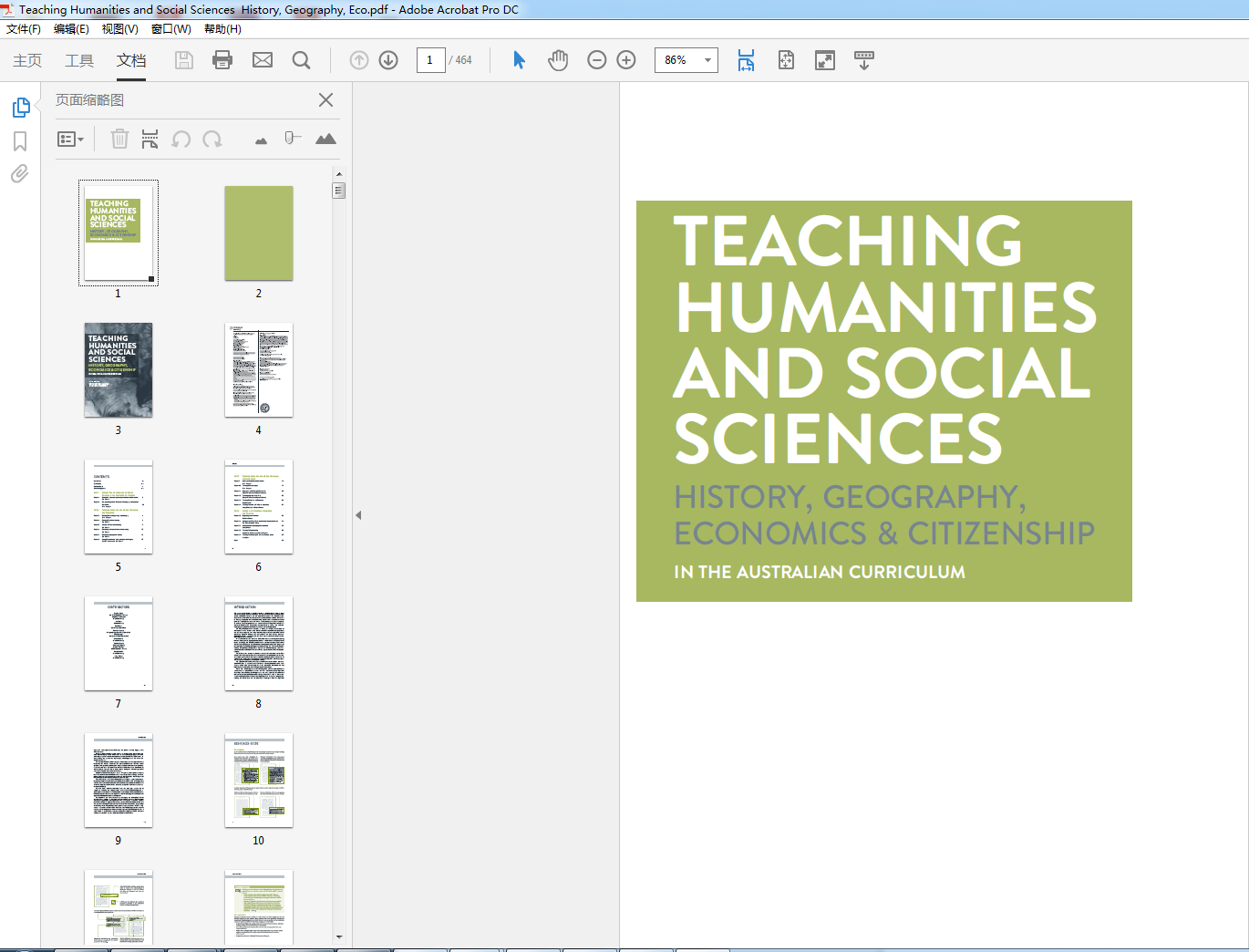The image size is (1249, 952).
Task: Switch to the 主页 tab
Action: 27,60
